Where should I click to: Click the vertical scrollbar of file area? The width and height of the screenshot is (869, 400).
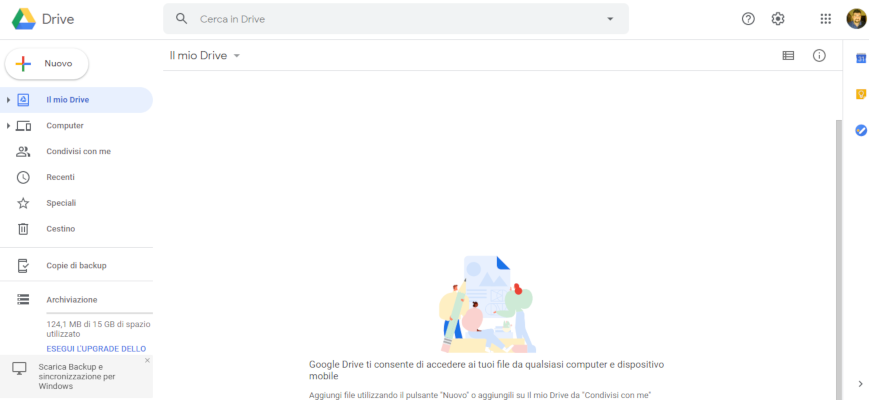[x=839, y=259]
